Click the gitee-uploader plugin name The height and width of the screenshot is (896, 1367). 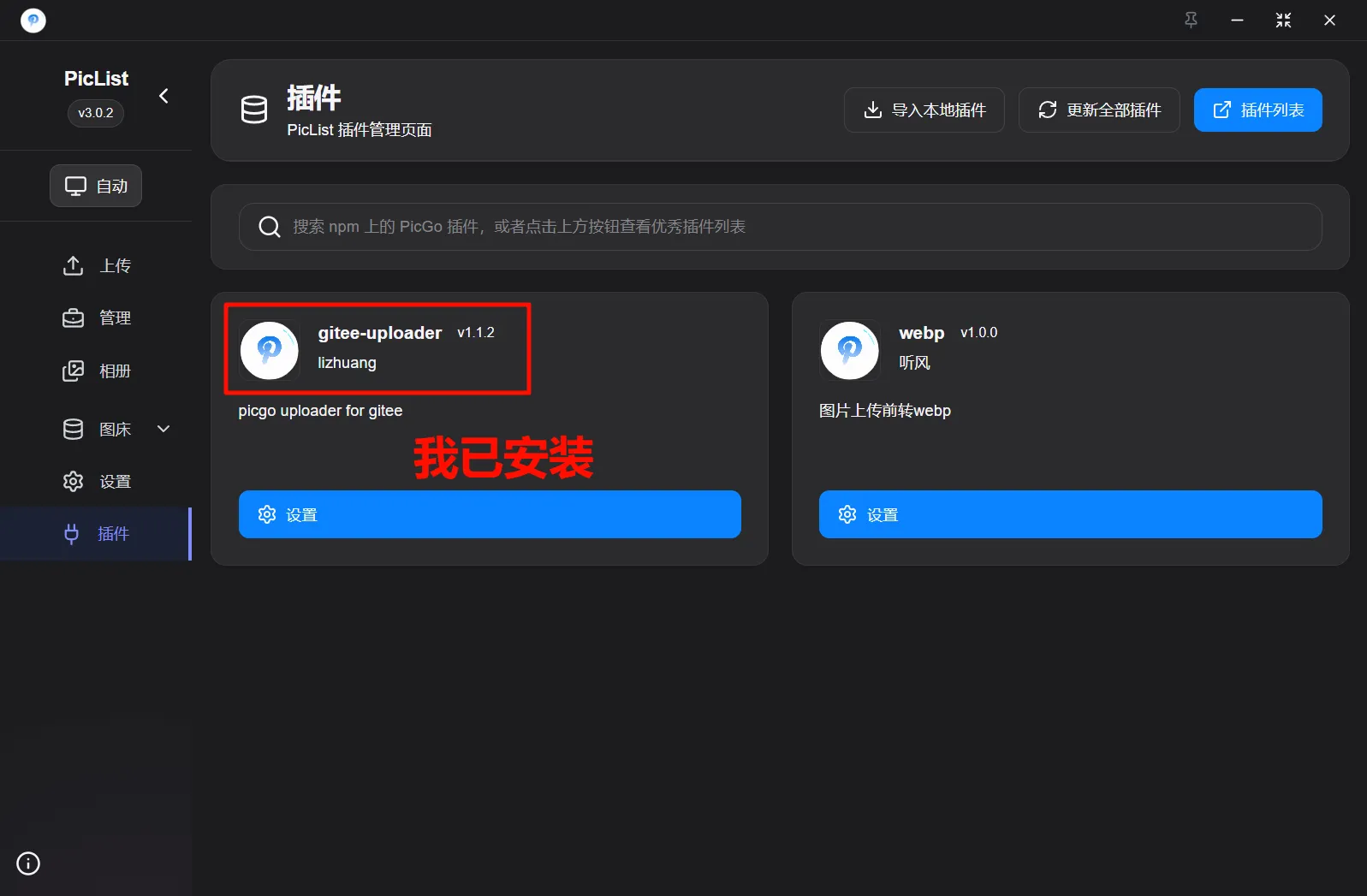(x=380, y=333)
